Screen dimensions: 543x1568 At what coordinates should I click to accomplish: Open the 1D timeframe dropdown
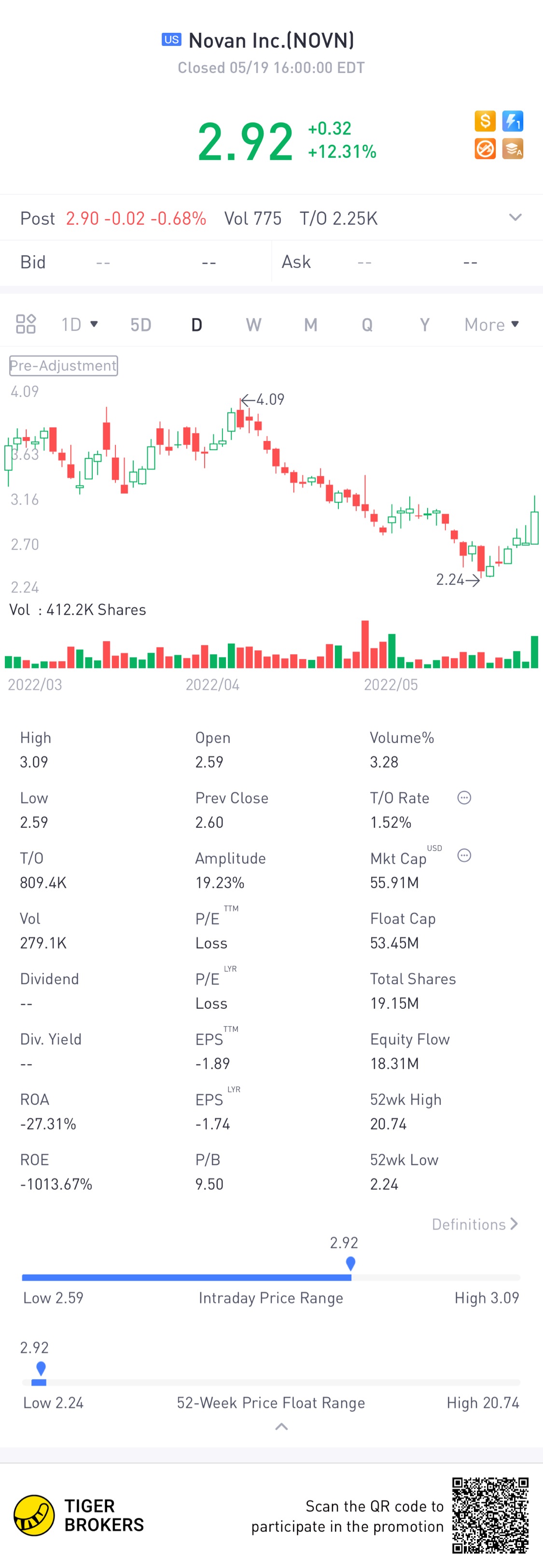coord(80,324)
